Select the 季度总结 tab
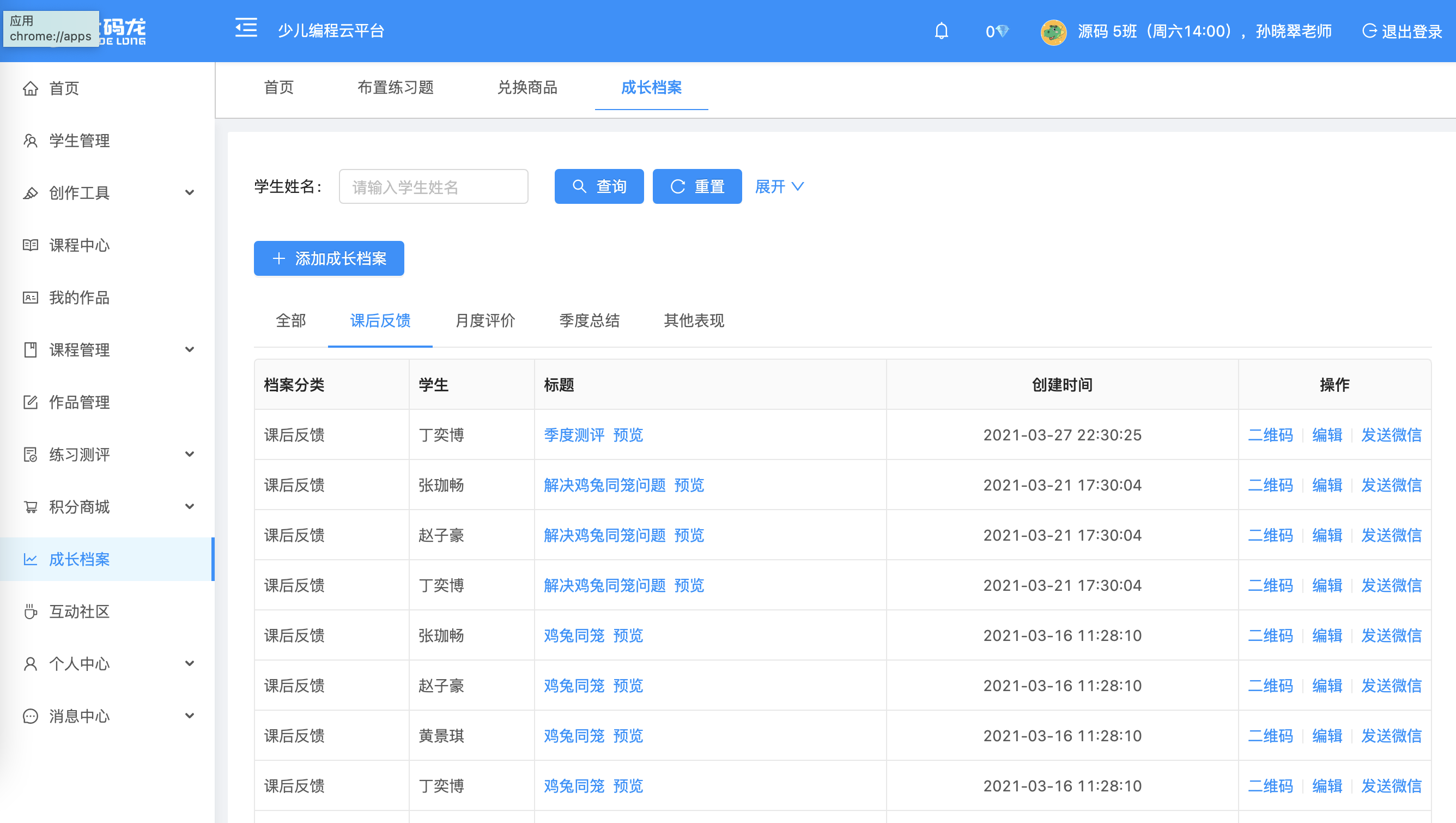Image resolution: width=1456 pixels, height=823 pixels. coord(589,320)
